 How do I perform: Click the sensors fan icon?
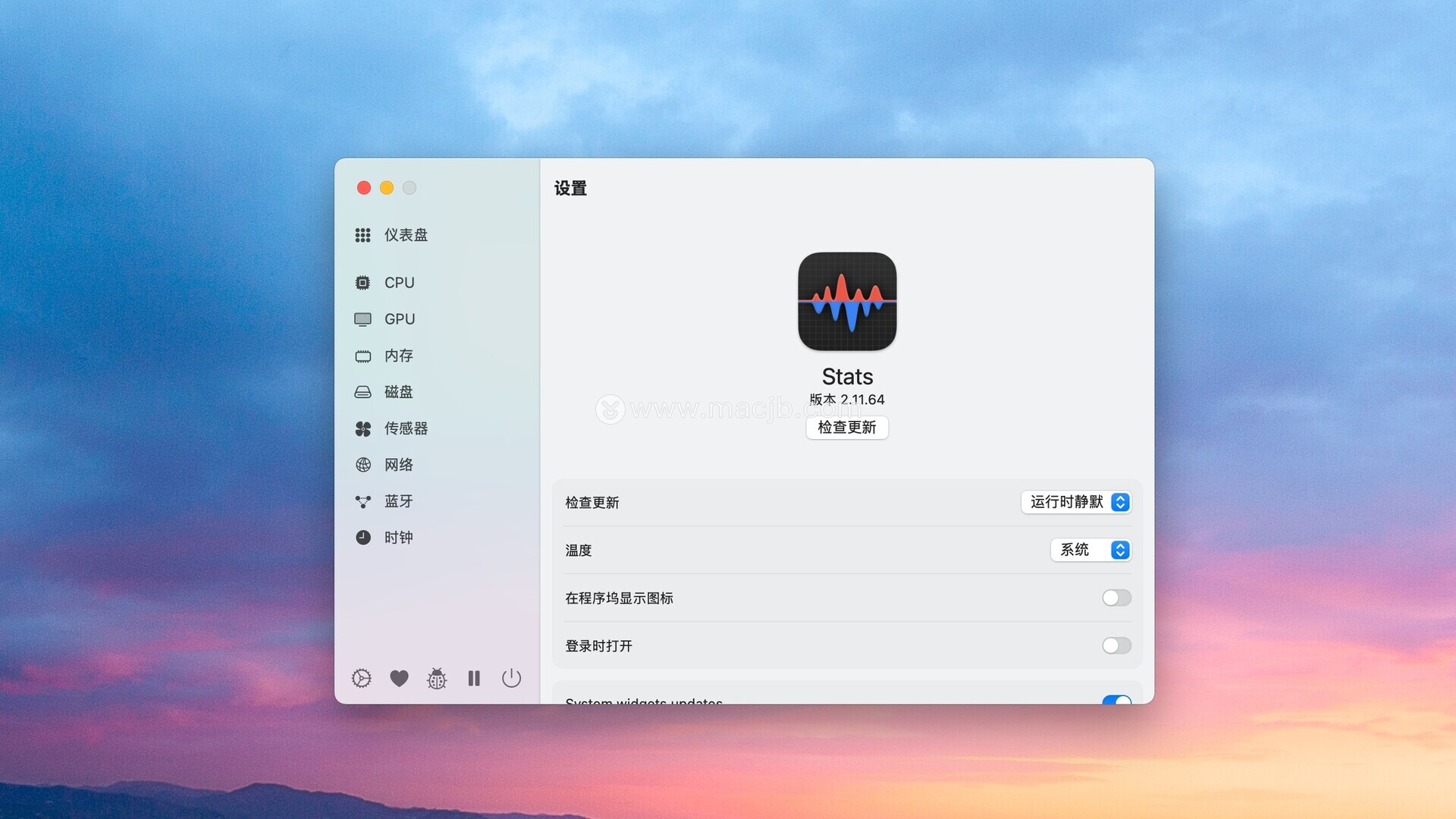(x=363, y=428)
